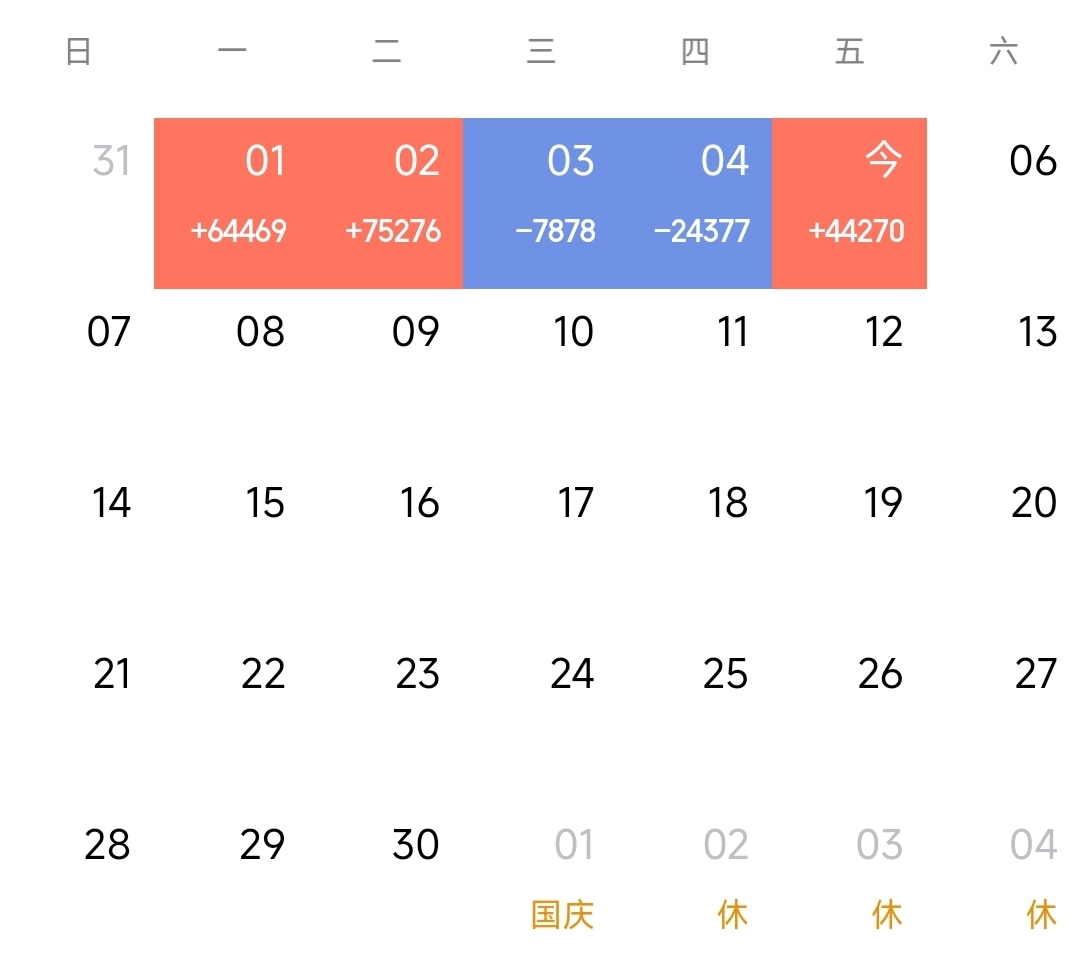
Task: Pick date 19 on Friday column
Action: pyautogui.click(x=882, y=503)
